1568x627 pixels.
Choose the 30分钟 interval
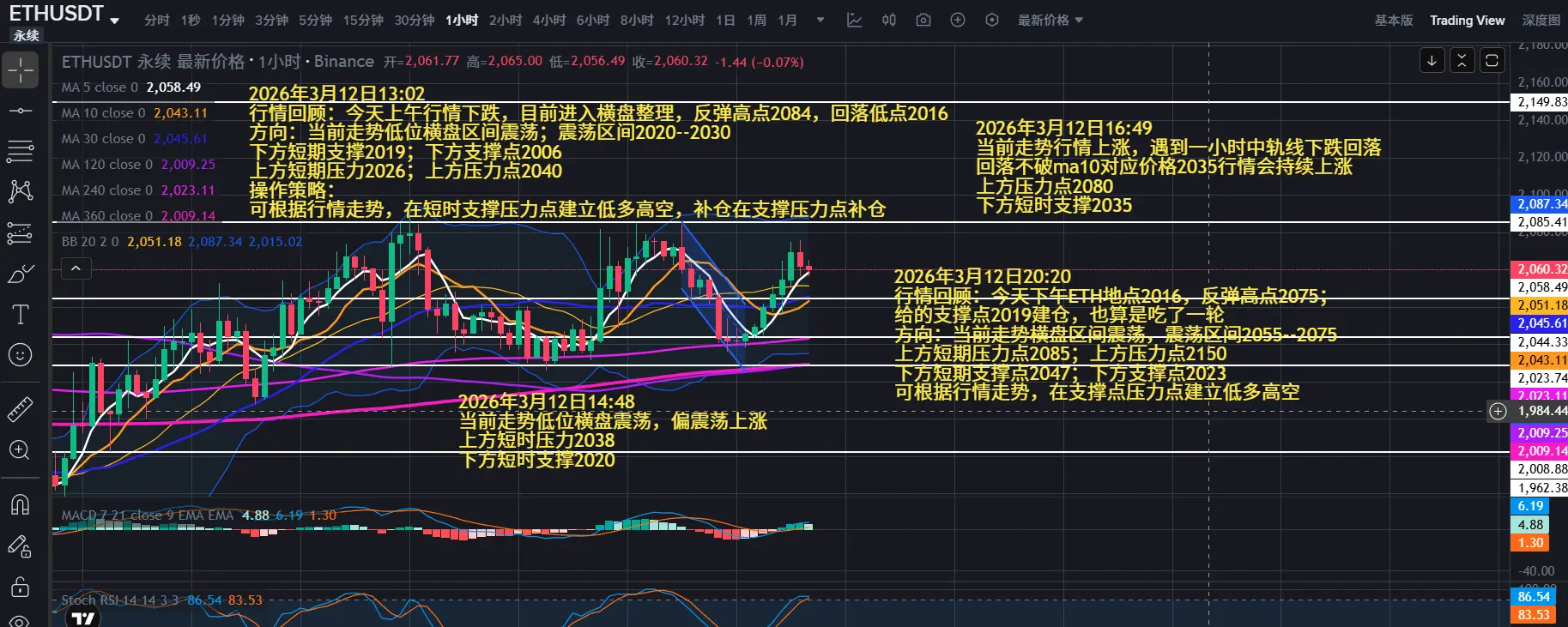coord(415,20)
